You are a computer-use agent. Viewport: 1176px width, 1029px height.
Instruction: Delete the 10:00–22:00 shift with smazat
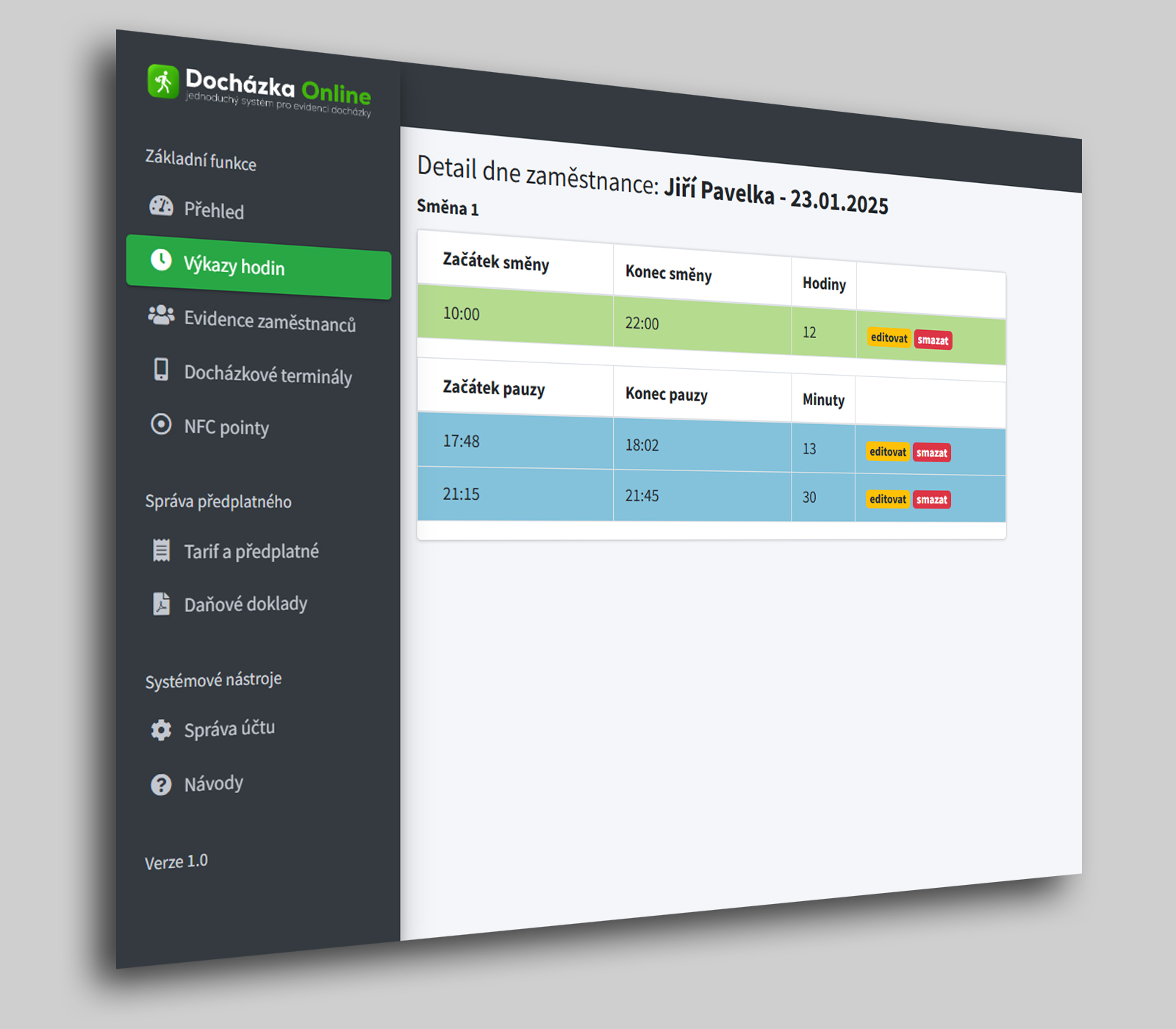click(x=933, y=340)
